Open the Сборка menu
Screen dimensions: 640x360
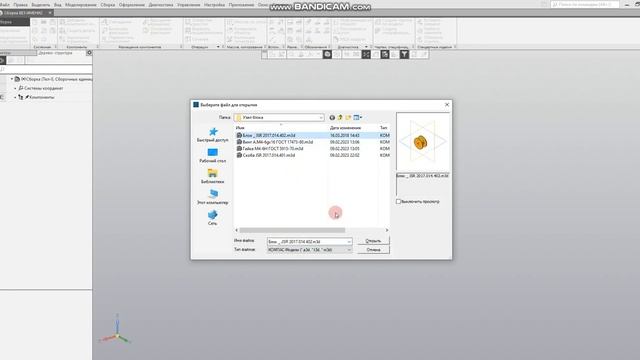tap(108, 5)
